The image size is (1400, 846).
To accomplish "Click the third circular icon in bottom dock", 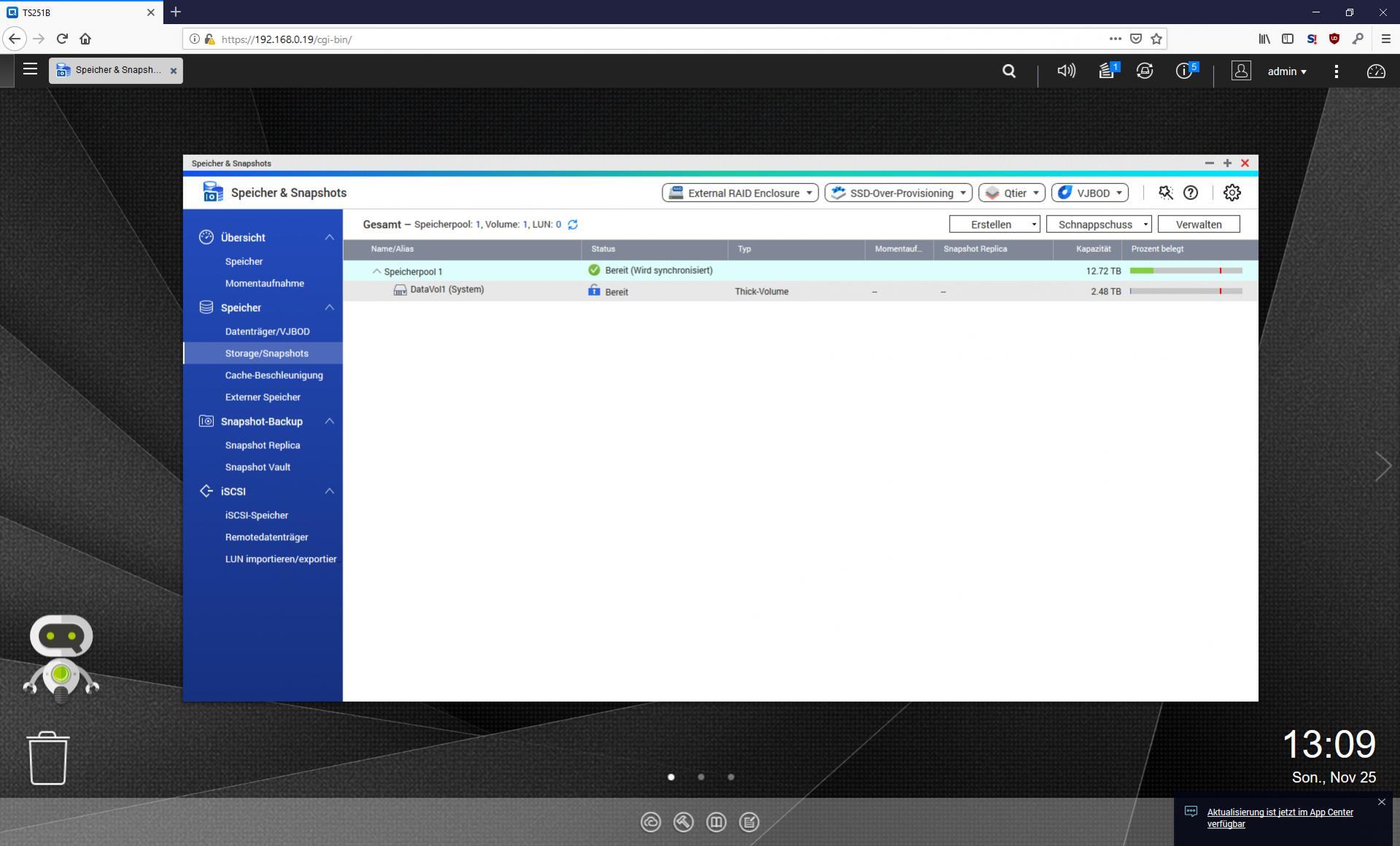I will click(716, 823).
